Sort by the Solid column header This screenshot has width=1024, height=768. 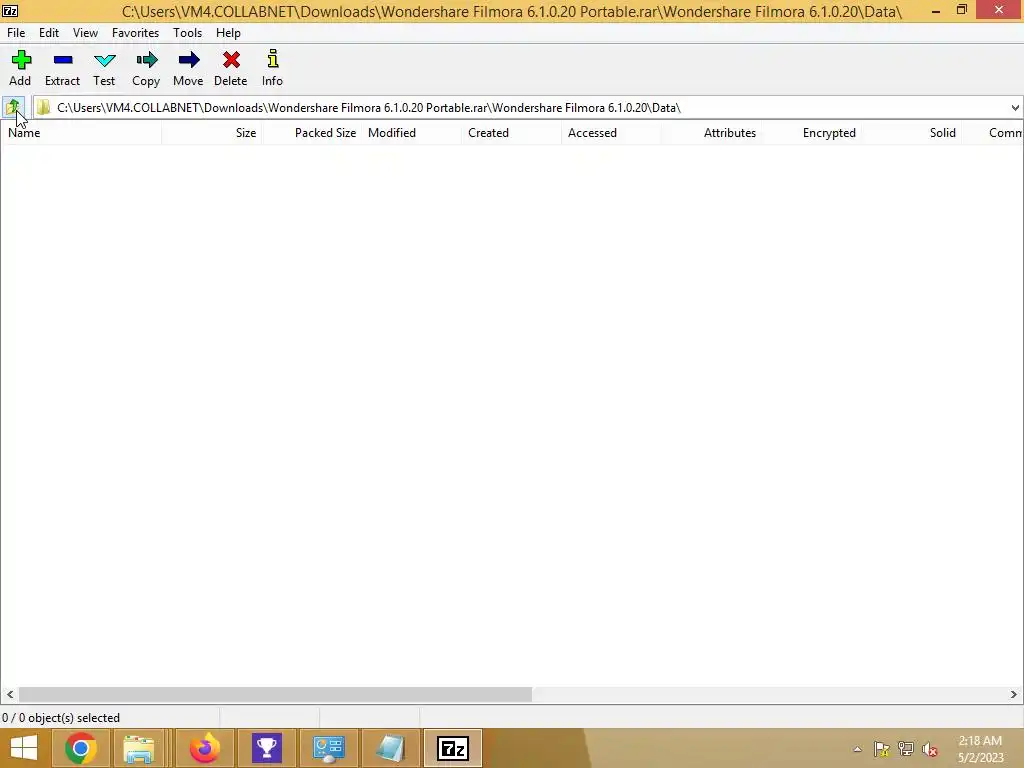pyautogui.click(x=911, y=133)
